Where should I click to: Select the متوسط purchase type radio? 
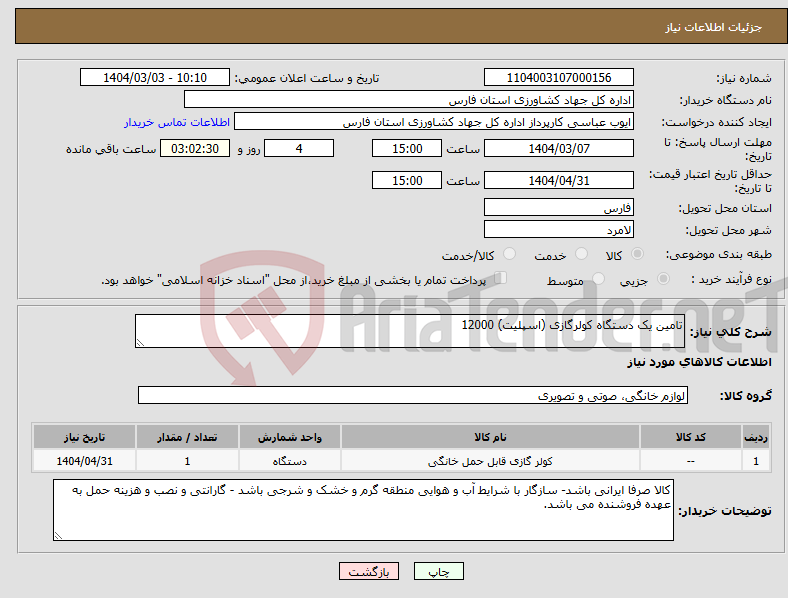pos(598,279)
